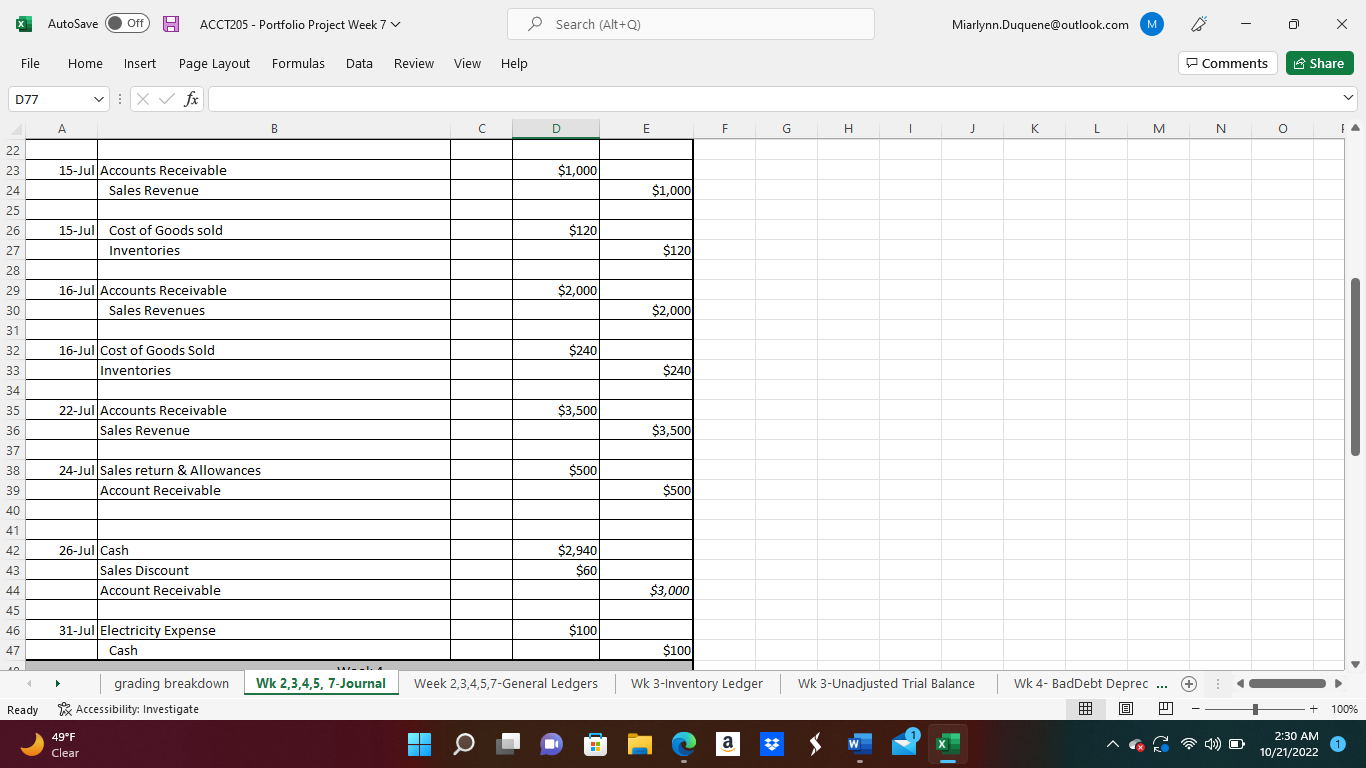Open the Comments pane

click(1227, 62)
